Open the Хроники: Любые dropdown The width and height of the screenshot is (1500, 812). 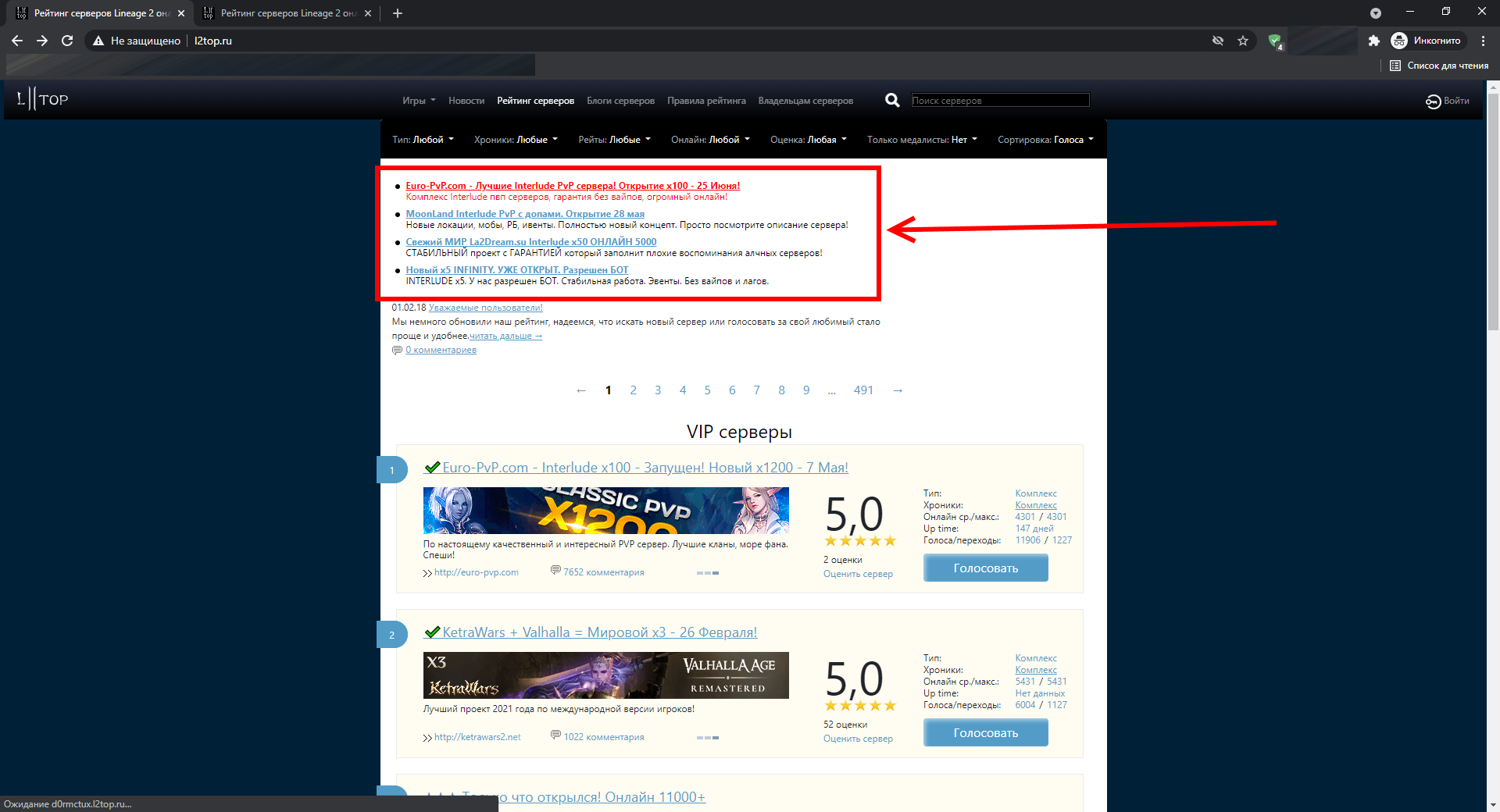click(x=516, y=139)
